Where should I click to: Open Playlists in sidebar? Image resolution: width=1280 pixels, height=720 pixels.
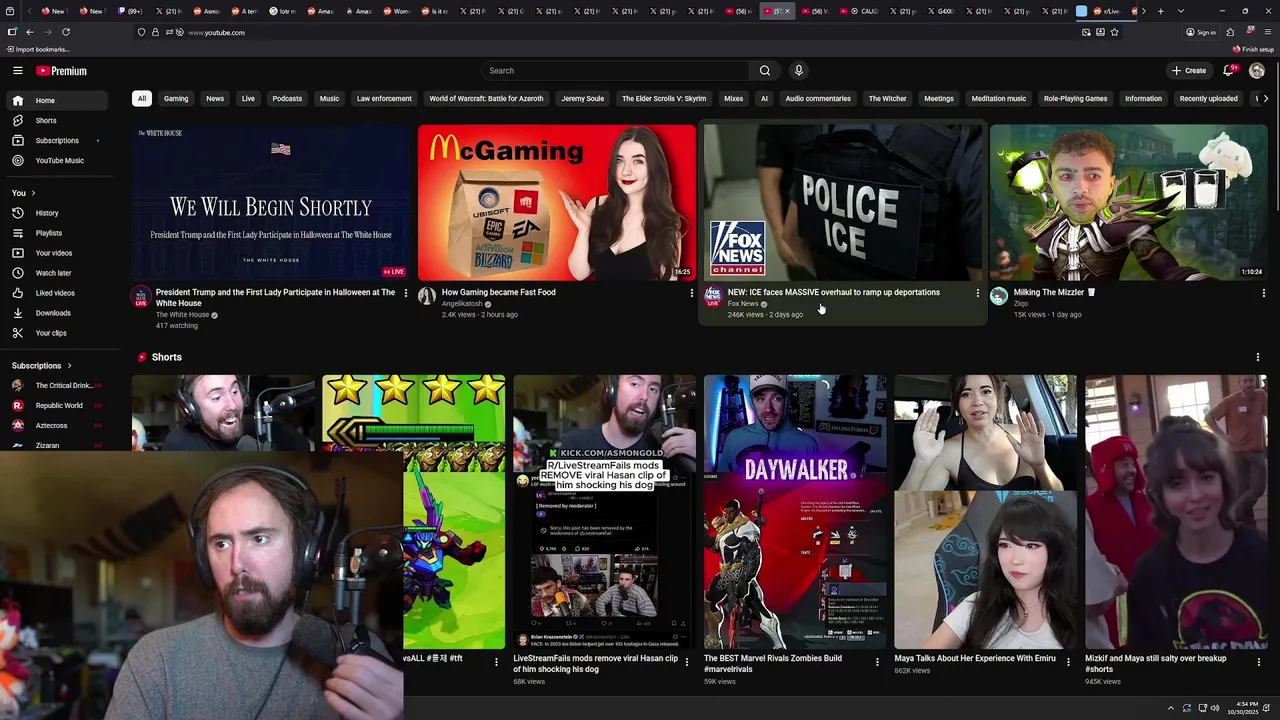tap(57, 233)
